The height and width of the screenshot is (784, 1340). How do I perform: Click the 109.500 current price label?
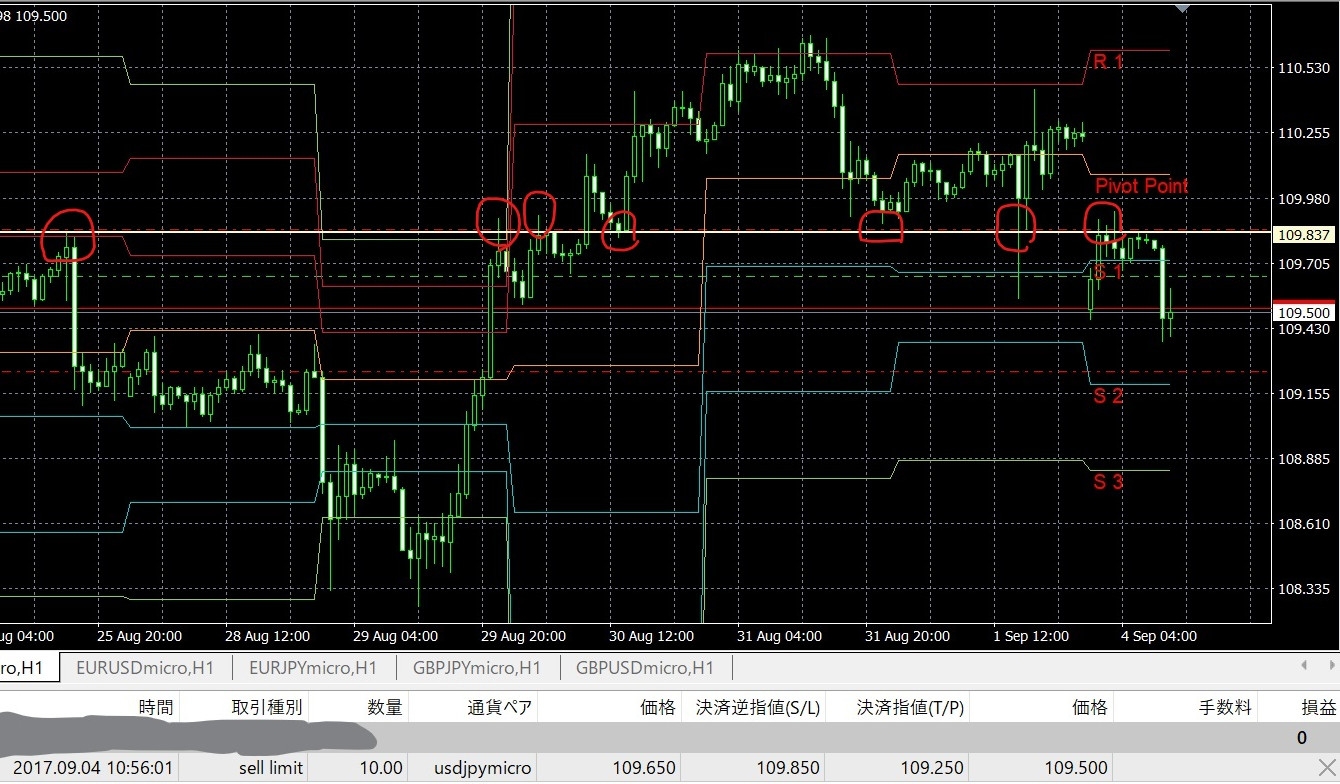[x=1301, y=312]
